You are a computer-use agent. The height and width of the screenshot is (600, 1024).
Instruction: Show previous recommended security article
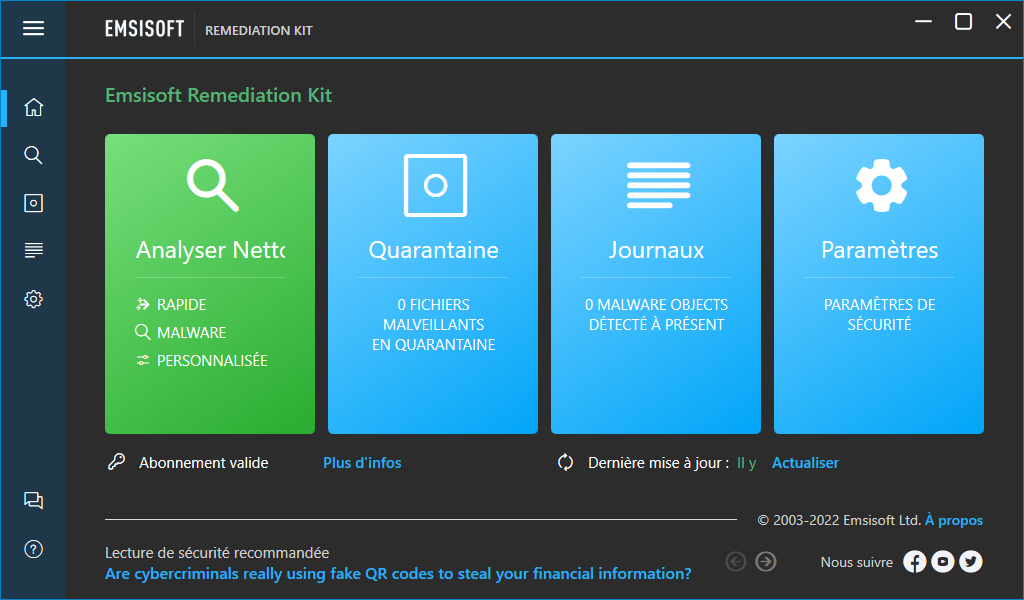click(x=735, y=561)
